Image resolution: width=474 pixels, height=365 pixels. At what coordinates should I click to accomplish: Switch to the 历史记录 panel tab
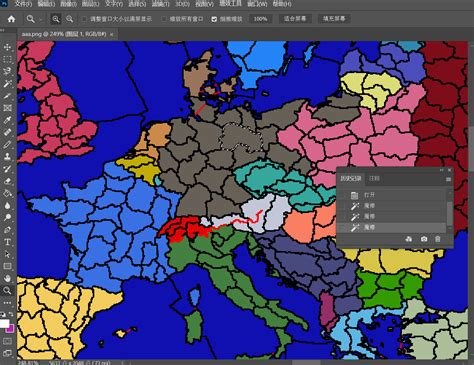(x=351, y=179)
